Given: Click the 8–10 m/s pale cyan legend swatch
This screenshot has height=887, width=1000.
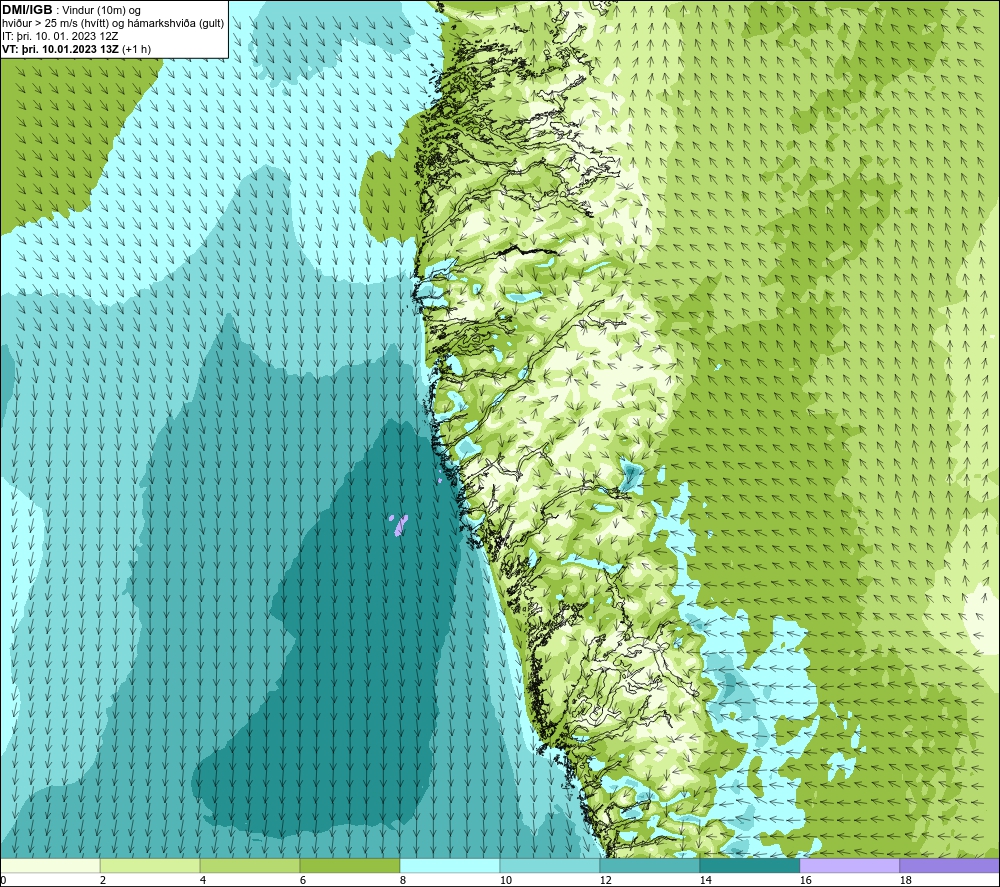Looking at the screenshot, I should tap(450, 865).
